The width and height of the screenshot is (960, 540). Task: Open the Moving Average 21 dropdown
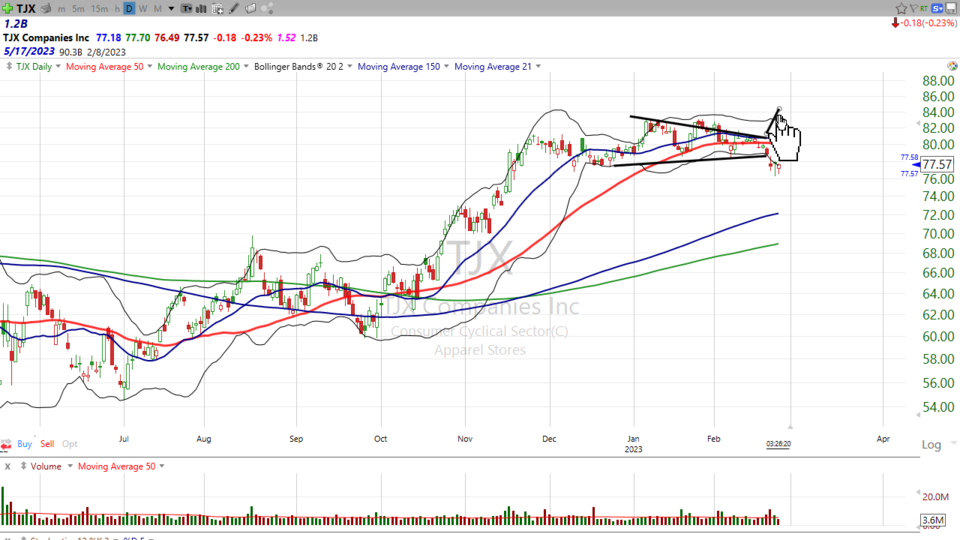538,66
